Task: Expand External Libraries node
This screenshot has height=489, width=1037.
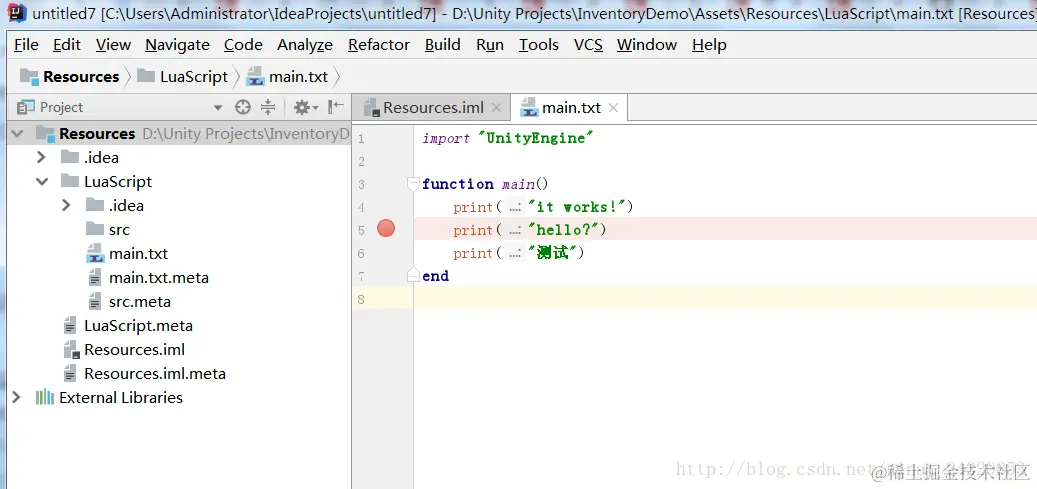Action: click(17, 397)
